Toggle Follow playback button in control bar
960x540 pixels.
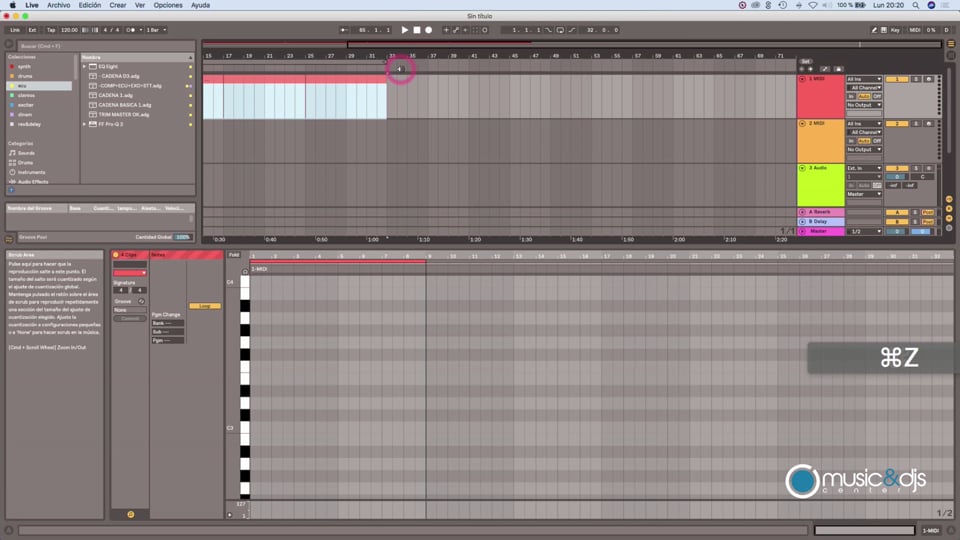pos(344,29)
